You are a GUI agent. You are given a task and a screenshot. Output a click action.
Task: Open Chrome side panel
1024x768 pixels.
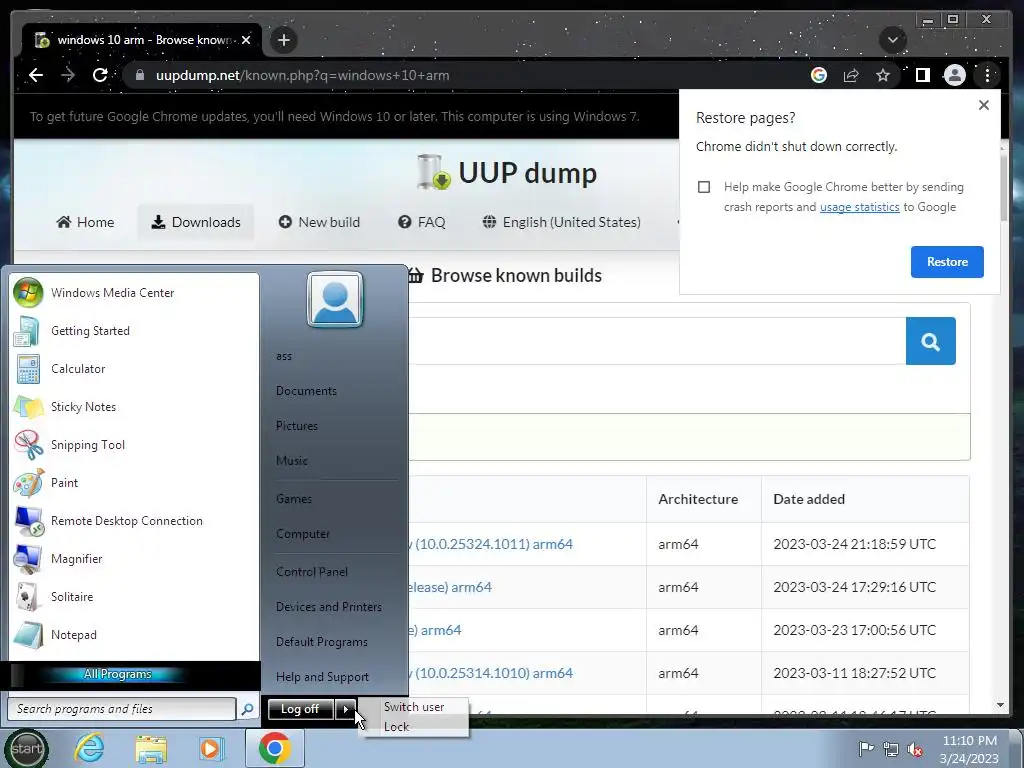coord(922,75)
